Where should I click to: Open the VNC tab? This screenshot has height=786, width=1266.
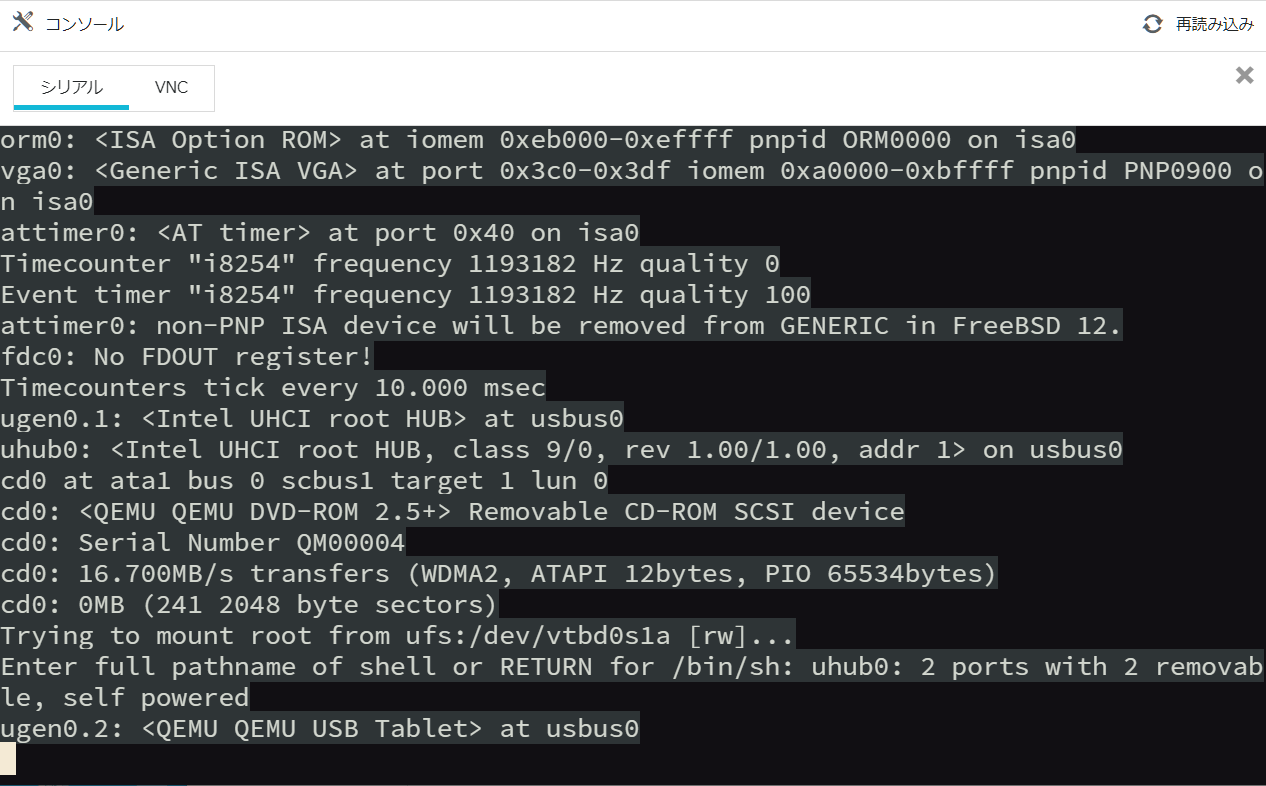[x=171, y=87]
